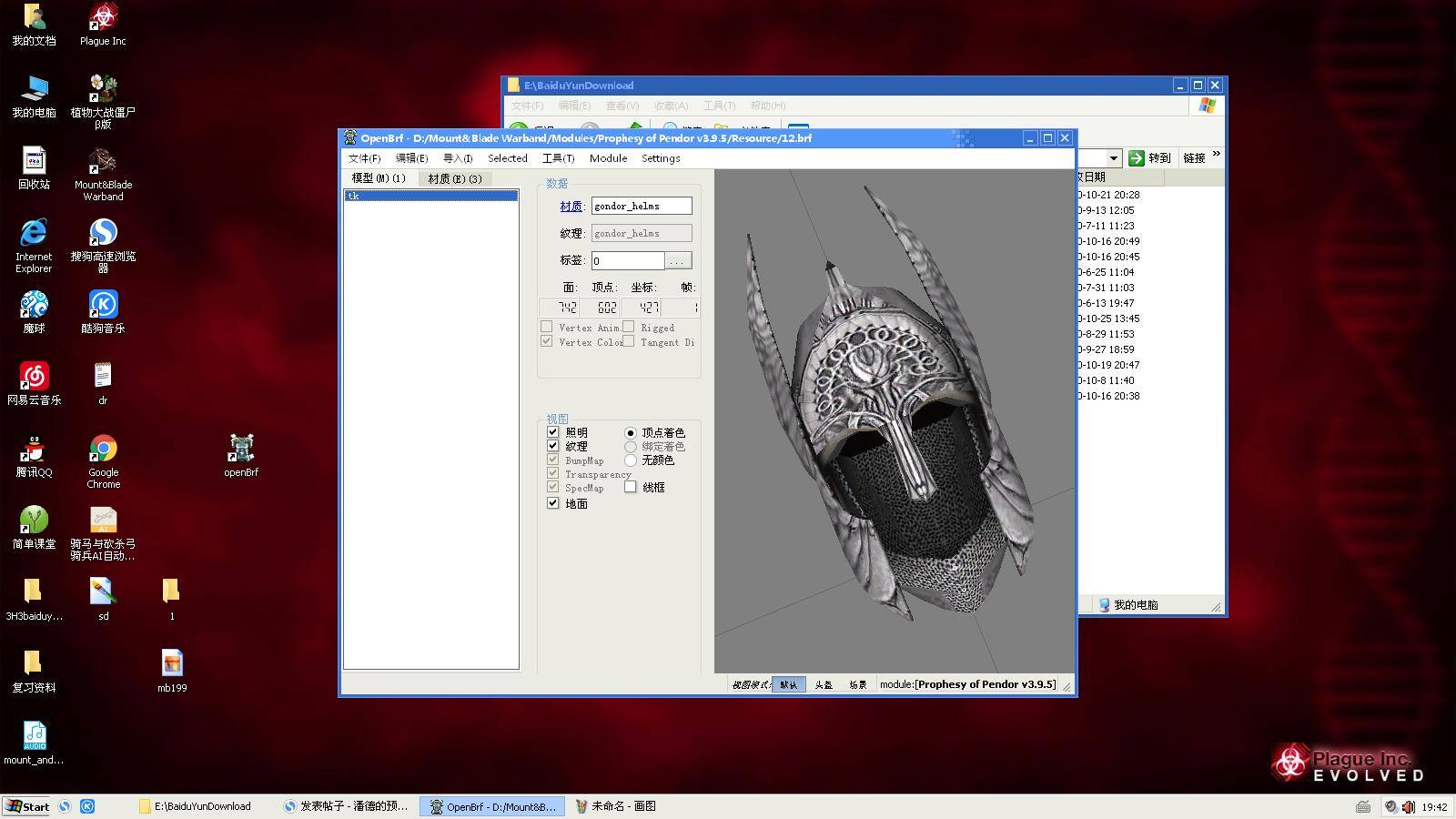1456x819 pixels.
Task: Toggle the Vertex Anim checkbox
Action: click(546, 327)
